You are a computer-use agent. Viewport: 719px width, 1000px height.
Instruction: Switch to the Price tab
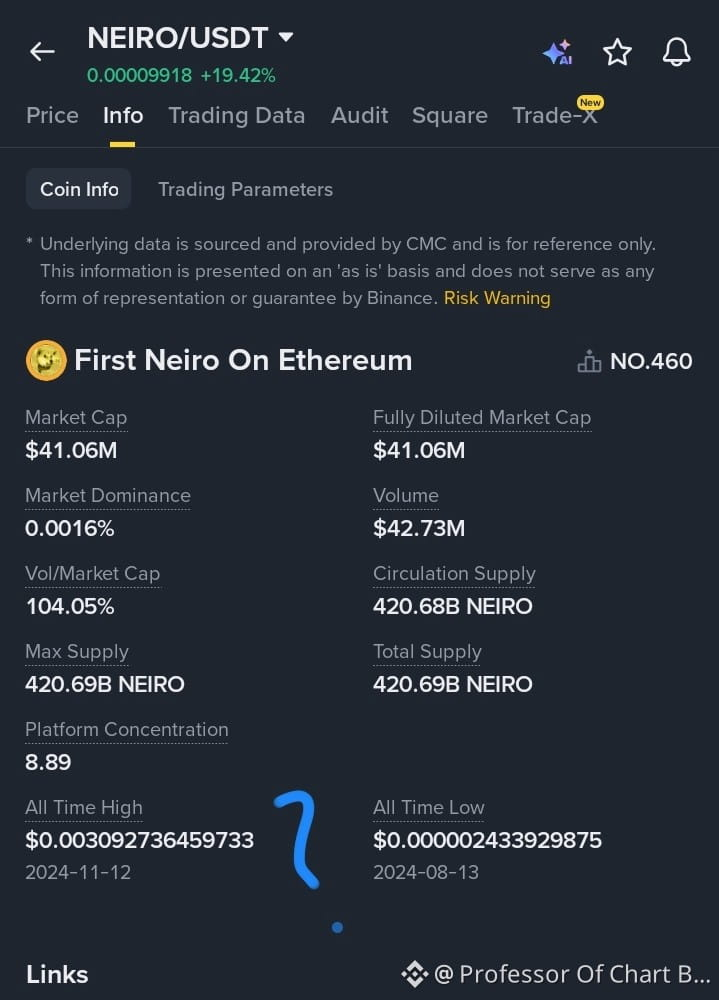coord(52,115)
